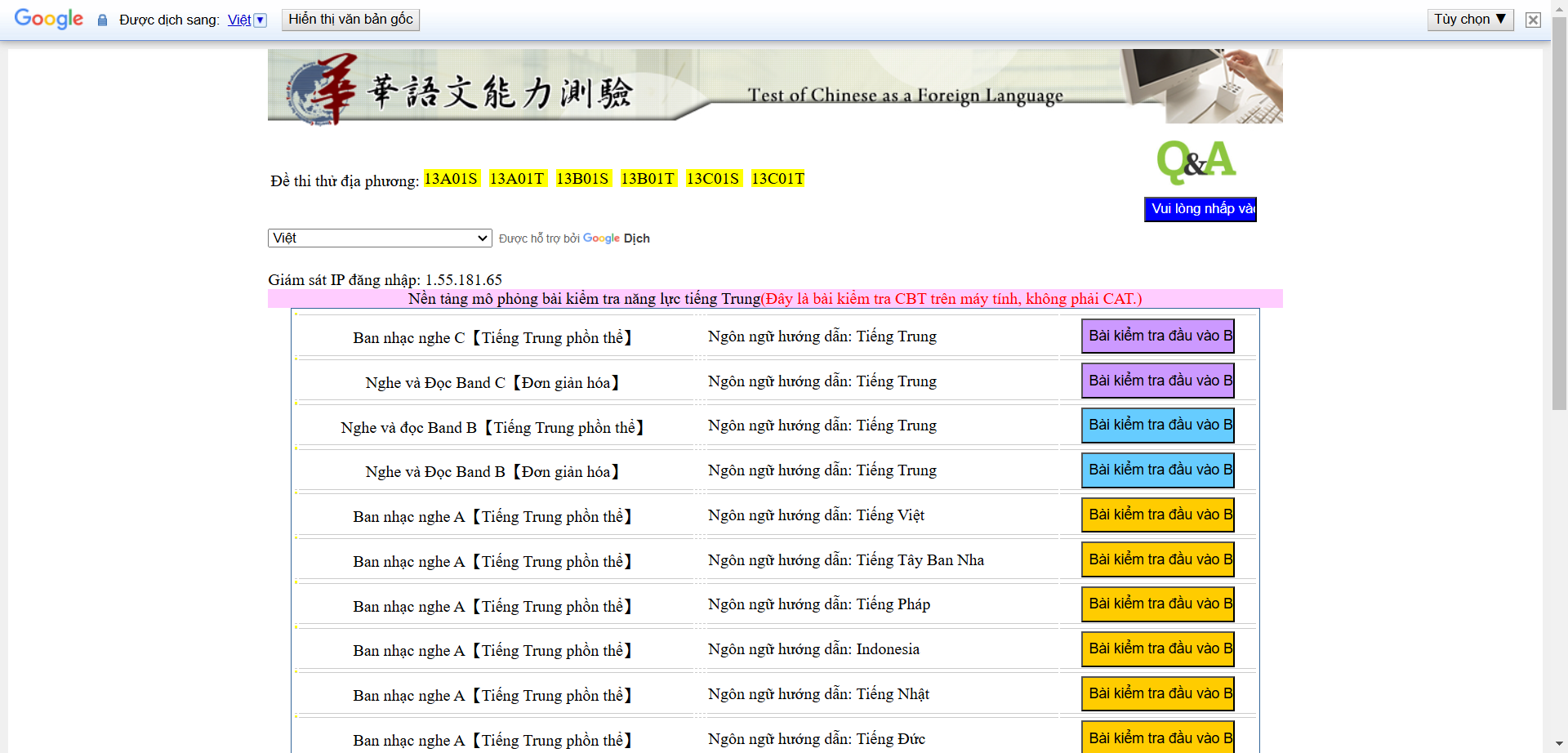Click the Google Dịch attribution logo
This screenshot has width=1568, height=753.
click(x=616, y=238)
